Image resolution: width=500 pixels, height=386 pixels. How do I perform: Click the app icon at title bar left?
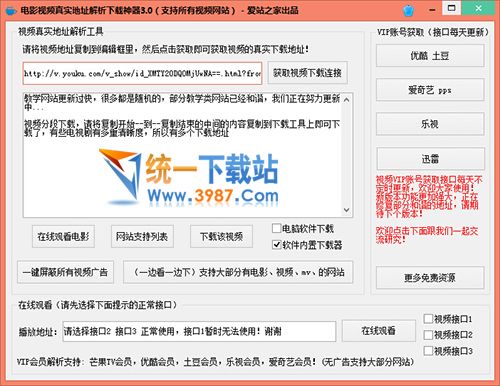click(11, 10)
